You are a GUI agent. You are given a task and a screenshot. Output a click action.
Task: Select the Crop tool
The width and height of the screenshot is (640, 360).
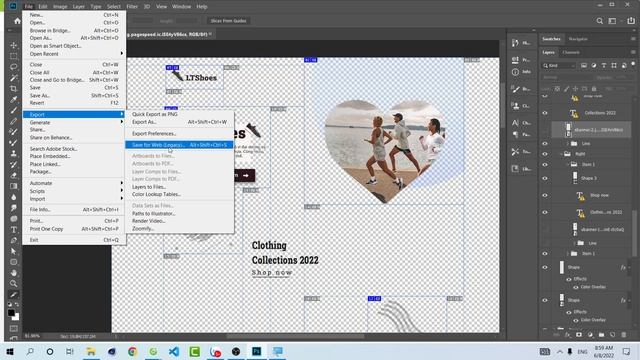(14, 89)
